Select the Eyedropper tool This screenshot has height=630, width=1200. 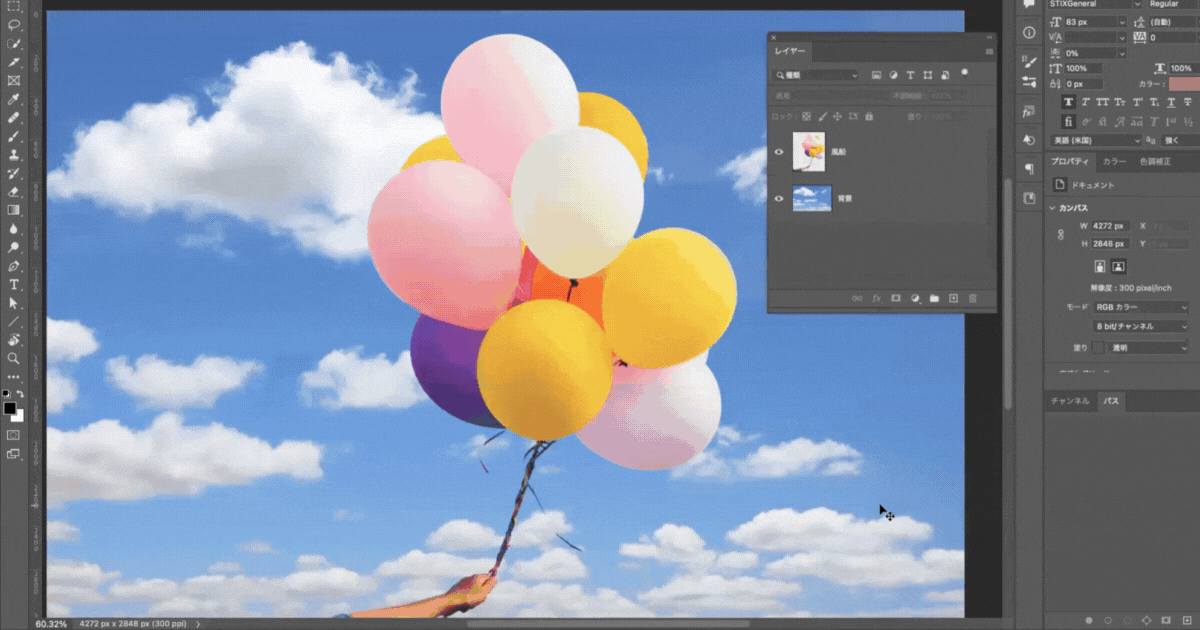(14, 100)
